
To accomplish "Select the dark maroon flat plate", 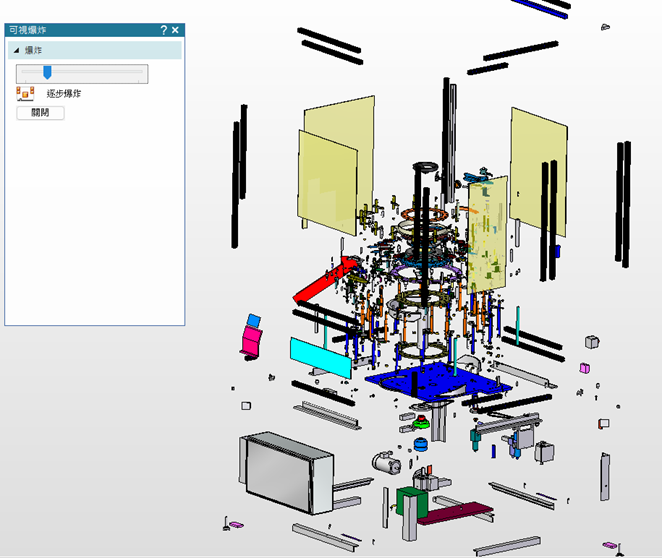I will [x=455, y=512].
